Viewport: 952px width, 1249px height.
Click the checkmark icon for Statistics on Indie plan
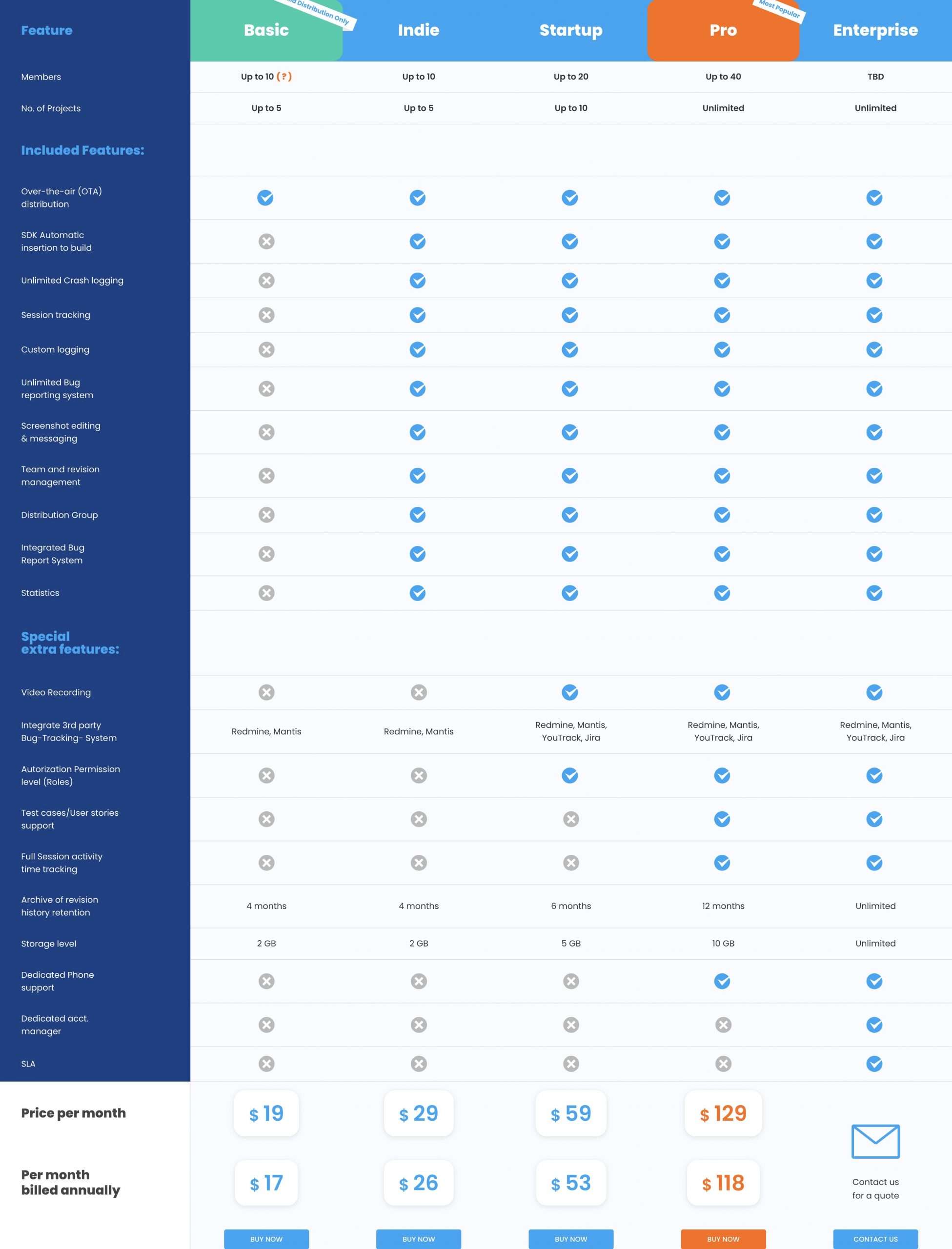(x=418, y=592)
